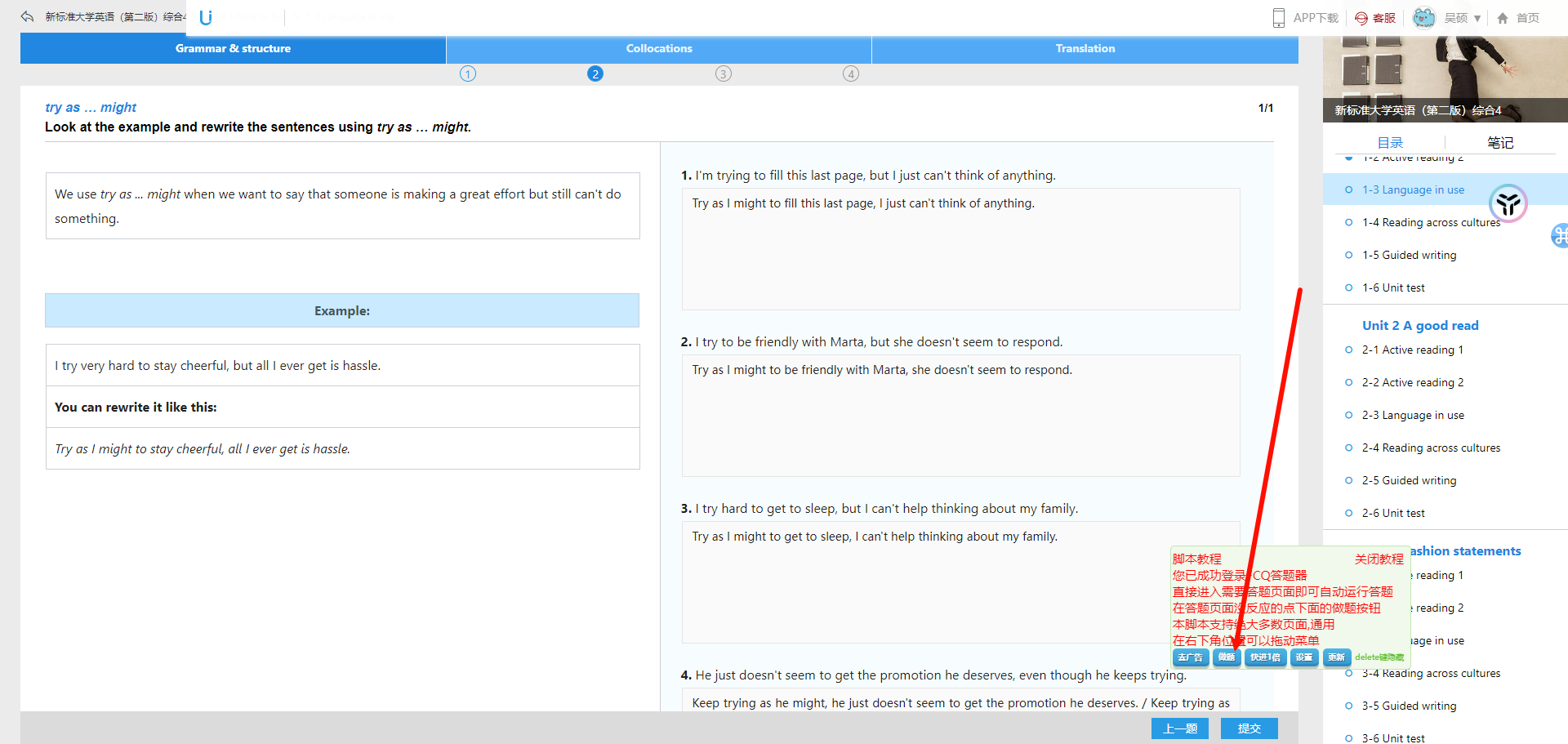The image size is (1568, 744).
Task: Jump to question step 1 circle
Action: (x=468, y=74)
